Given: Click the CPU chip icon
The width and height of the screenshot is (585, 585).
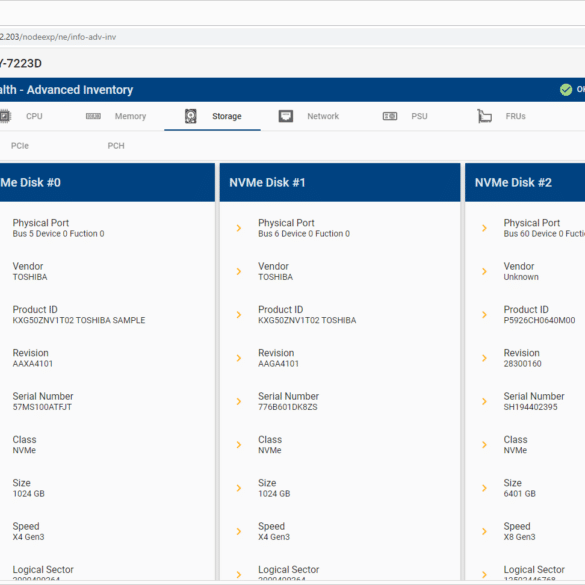Looking at the screenshot, I should (5, 116).
